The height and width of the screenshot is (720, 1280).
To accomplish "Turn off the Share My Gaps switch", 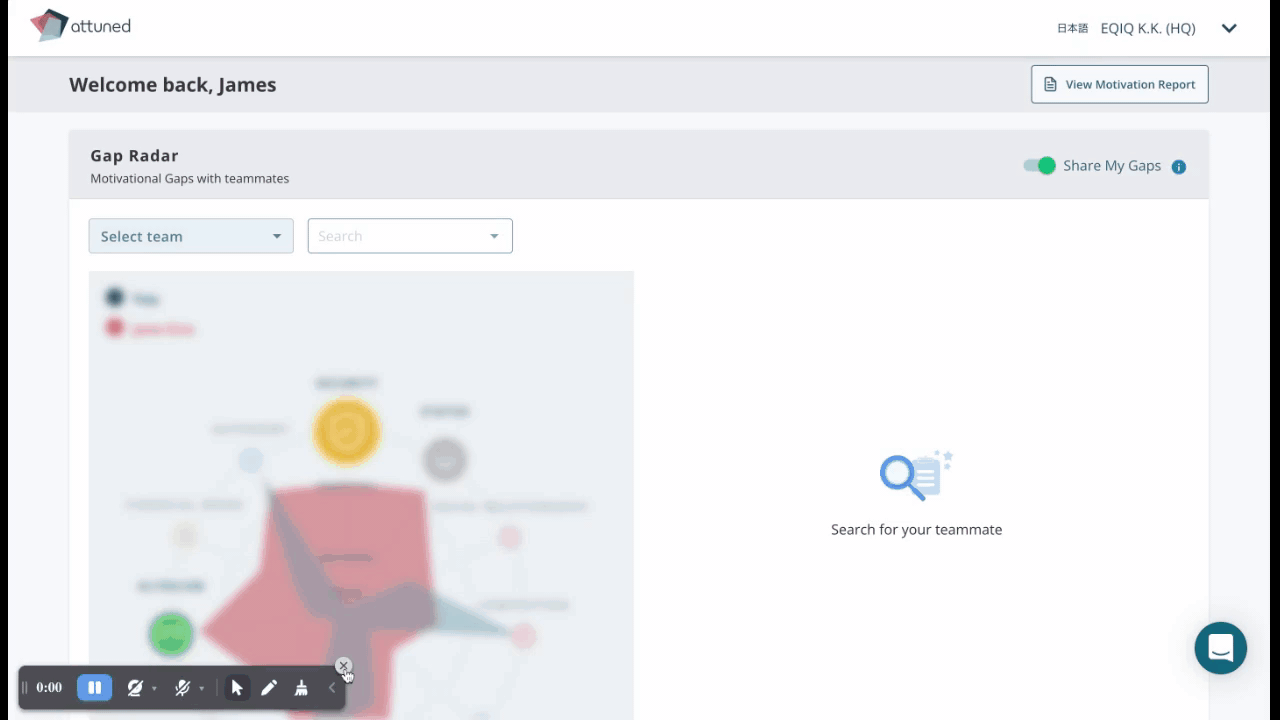I will [1039, 166].
